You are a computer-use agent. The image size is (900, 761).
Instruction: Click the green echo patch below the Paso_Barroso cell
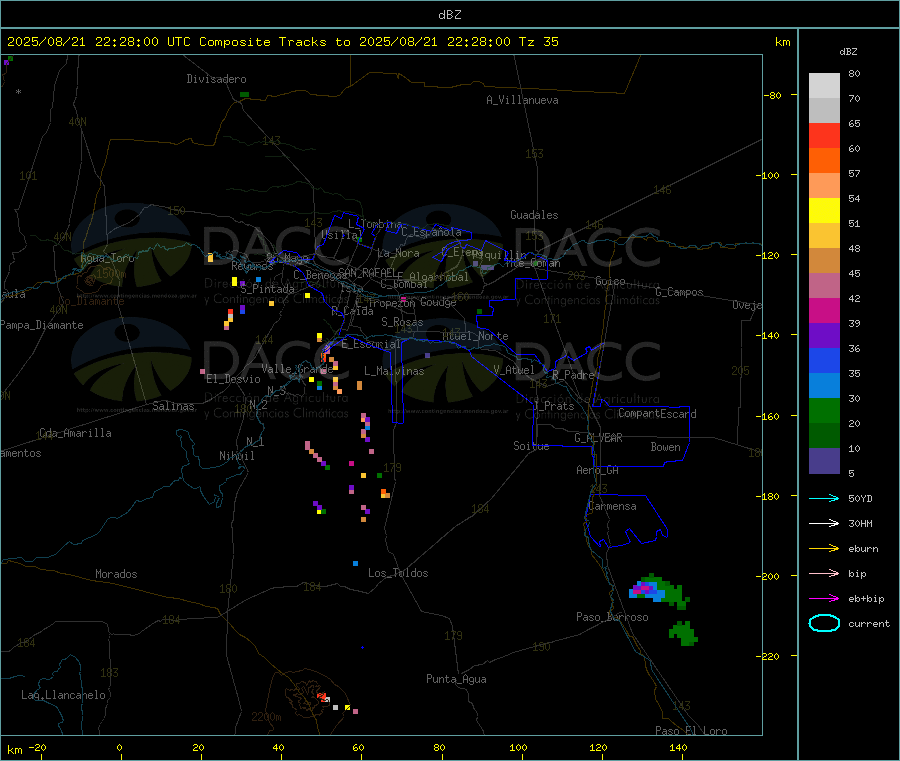683,634
